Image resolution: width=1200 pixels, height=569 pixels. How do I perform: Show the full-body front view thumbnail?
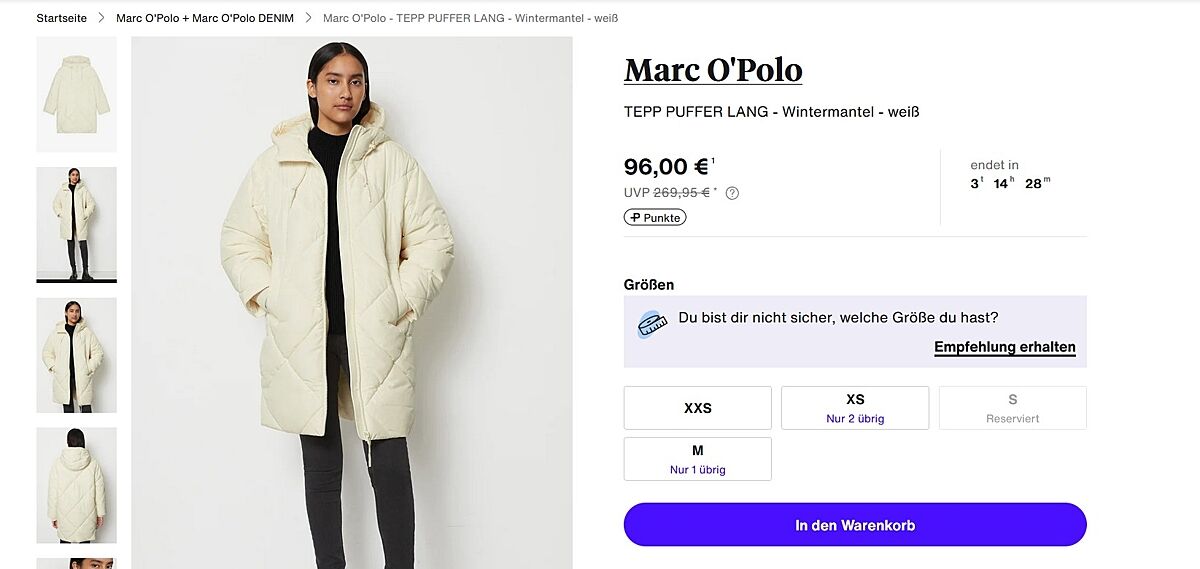76,225
